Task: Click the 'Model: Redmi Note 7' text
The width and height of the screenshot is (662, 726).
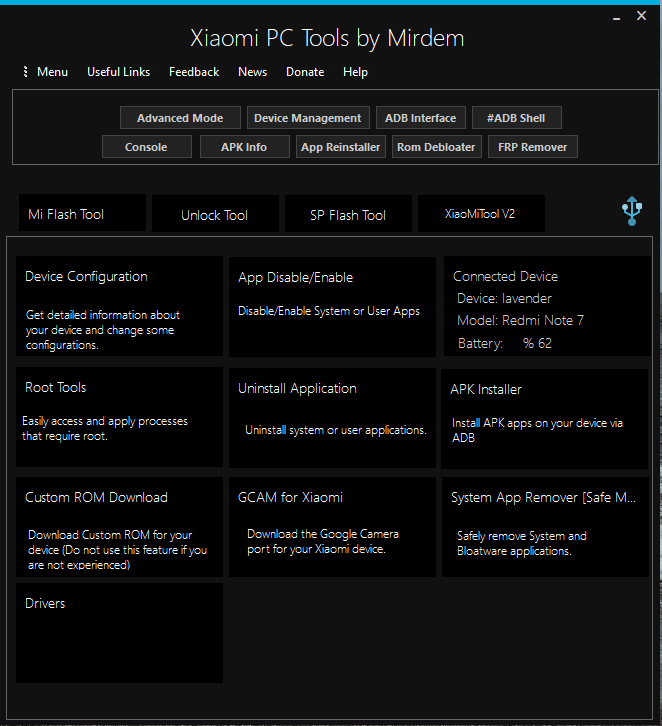Action: [x=520, y=320]
